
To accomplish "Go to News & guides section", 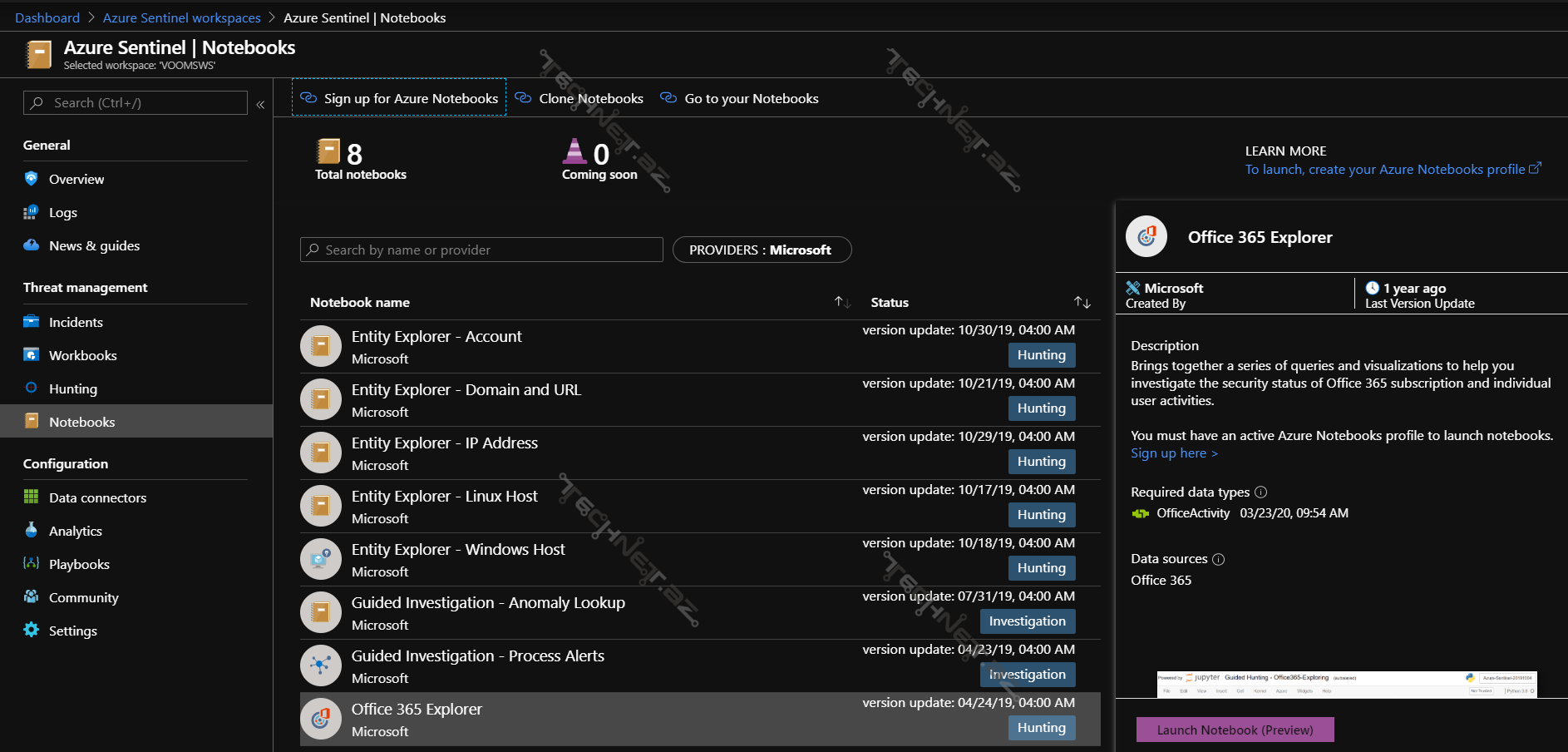I will click(x=94, y=245).
